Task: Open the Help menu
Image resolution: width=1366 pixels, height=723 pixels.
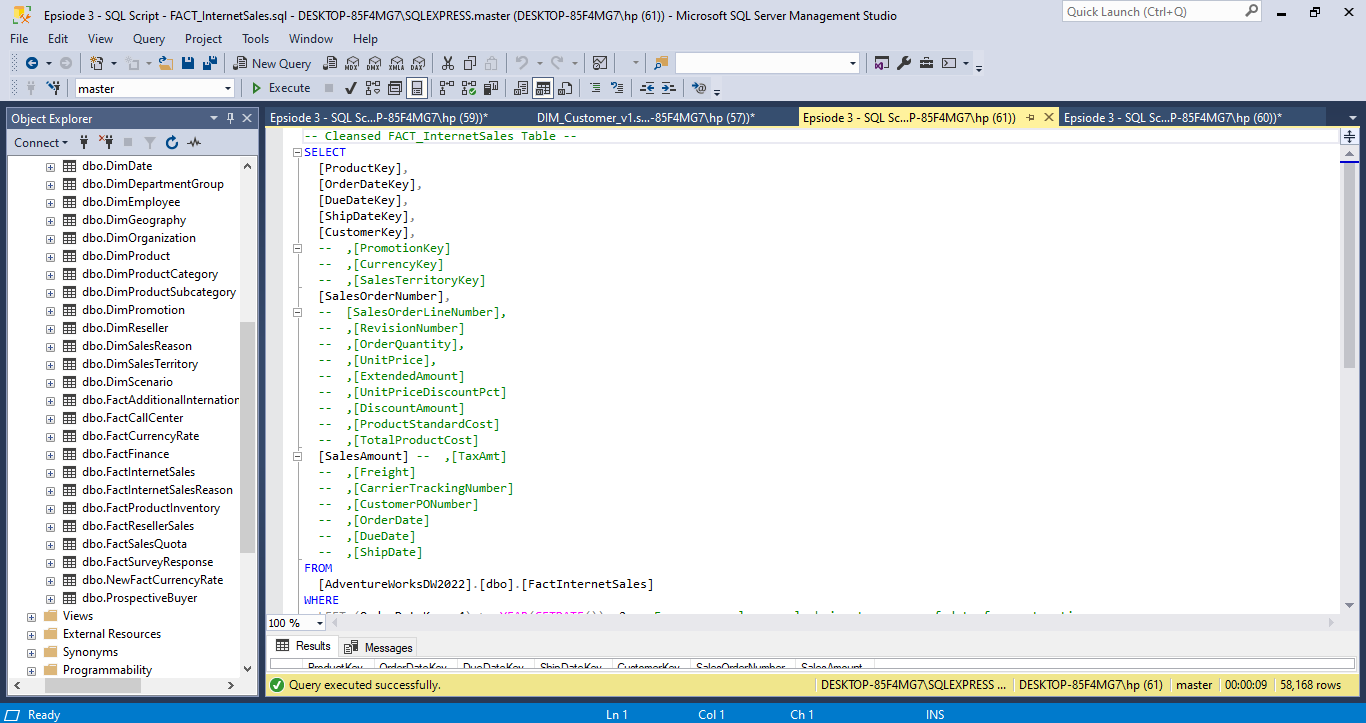Action: click(365, 39)
